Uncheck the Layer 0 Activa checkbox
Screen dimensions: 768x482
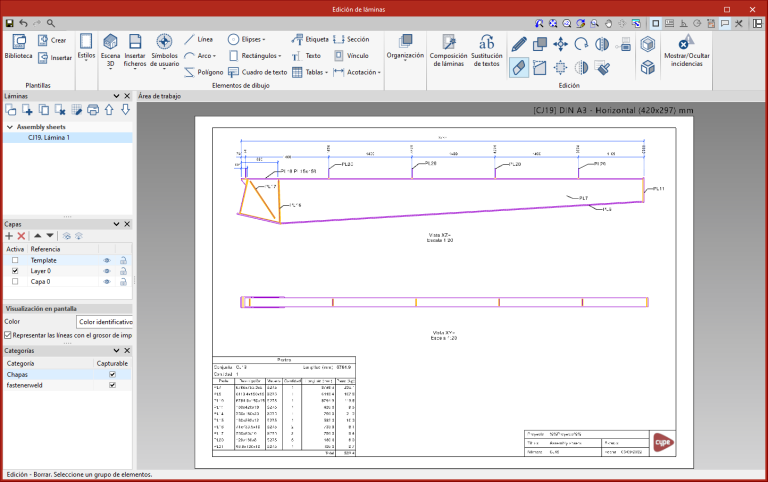pos(15,271)
